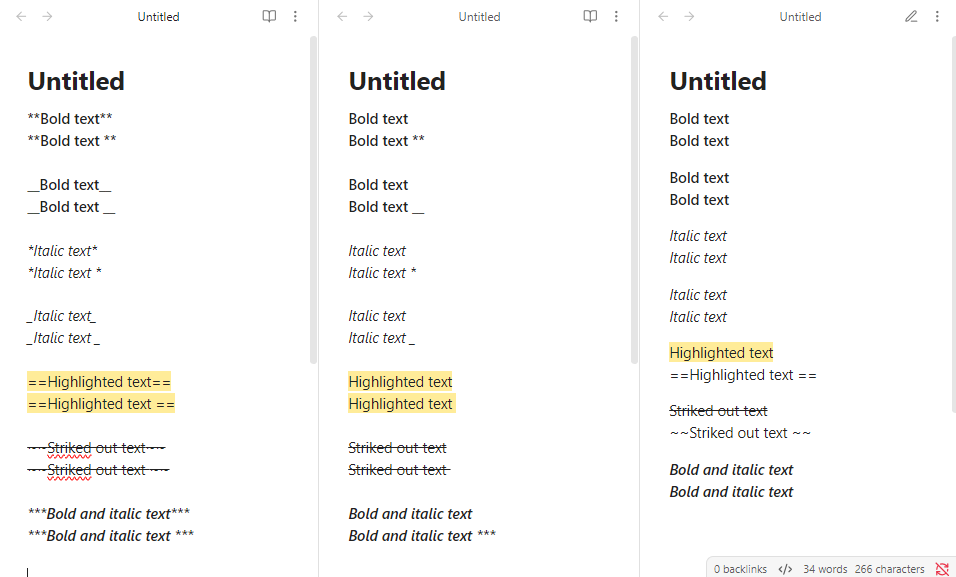
Task: Open middle pane's three-dot menu
Action: [616, 16]
